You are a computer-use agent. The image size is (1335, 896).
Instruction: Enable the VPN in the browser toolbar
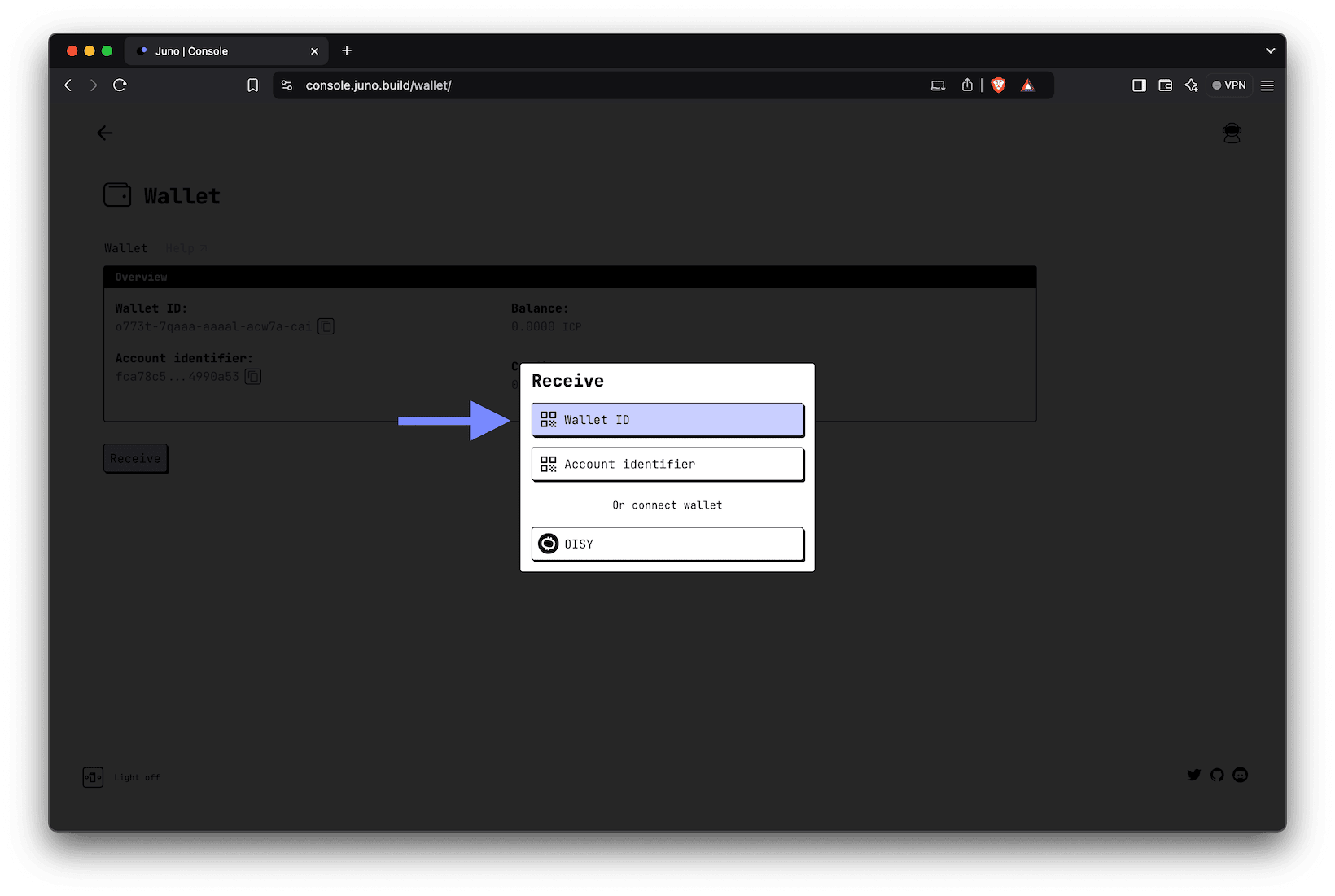(1228, 85)
